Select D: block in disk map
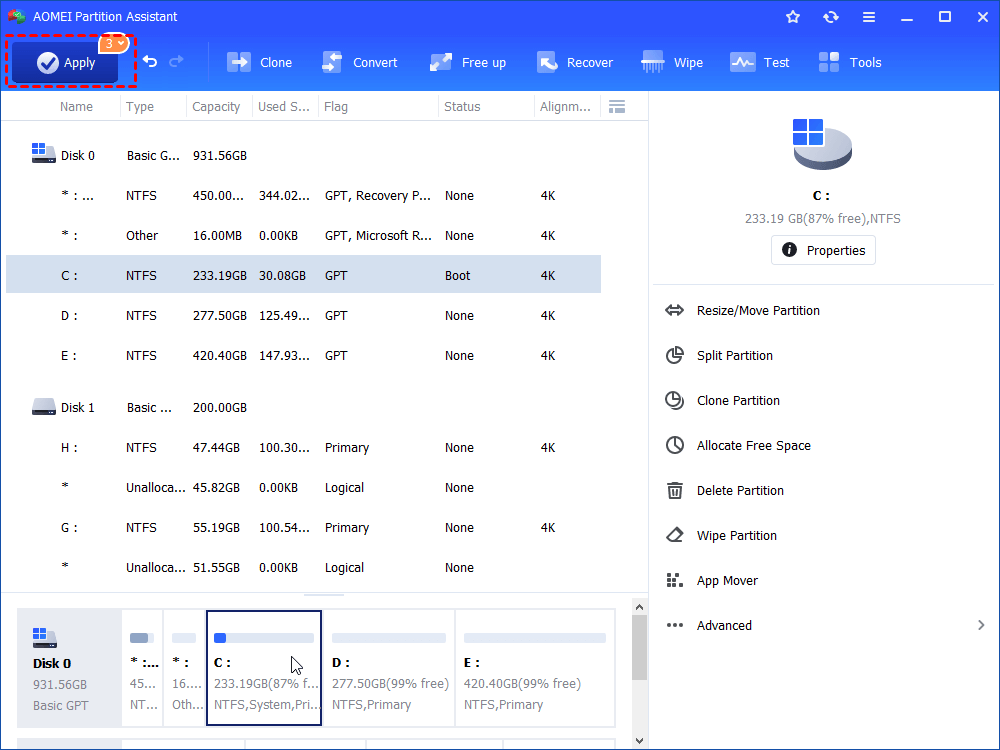 coord(389,668)
